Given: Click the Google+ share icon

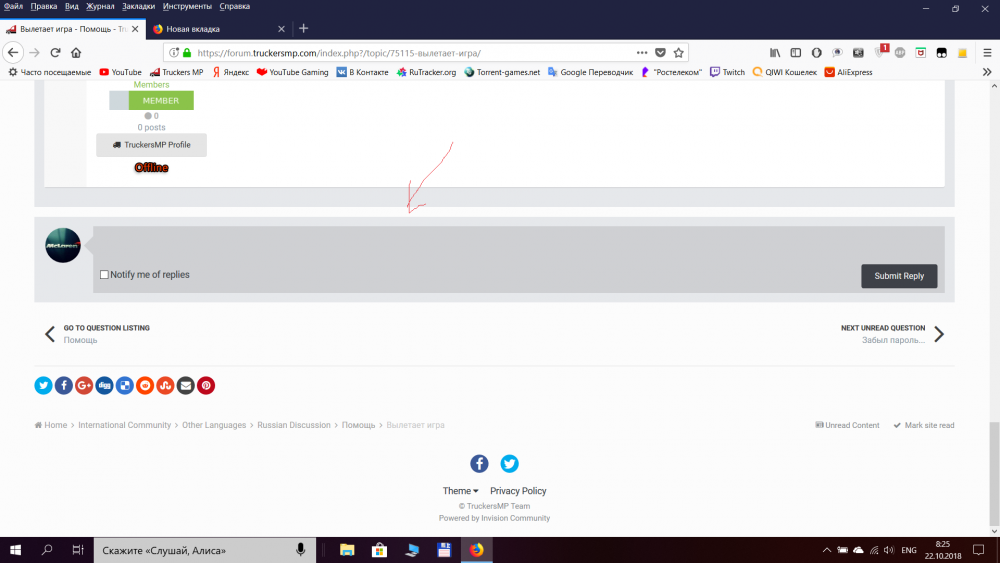Looking at the screenshot, I should click(x=84, y=385).
